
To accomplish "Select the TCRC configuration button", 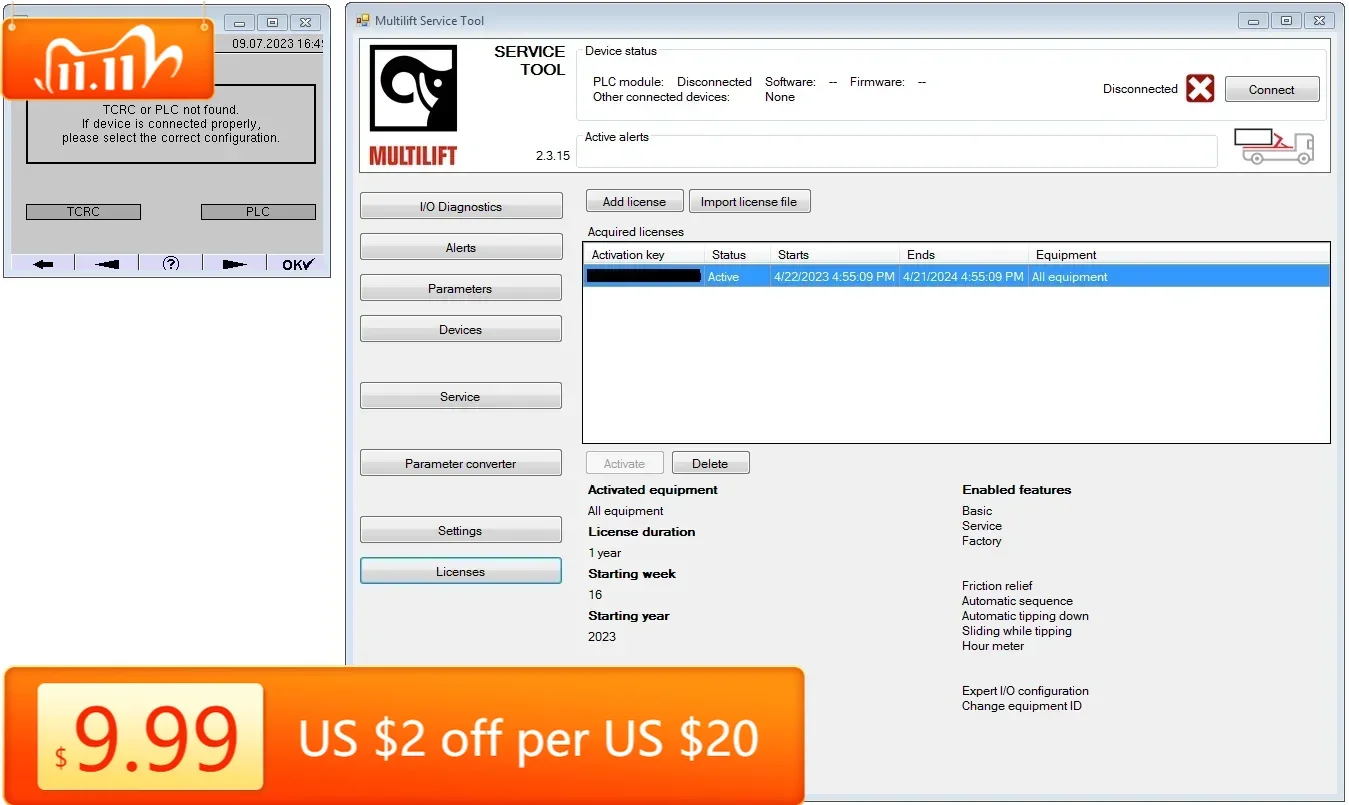I will [x=83, y=212].
